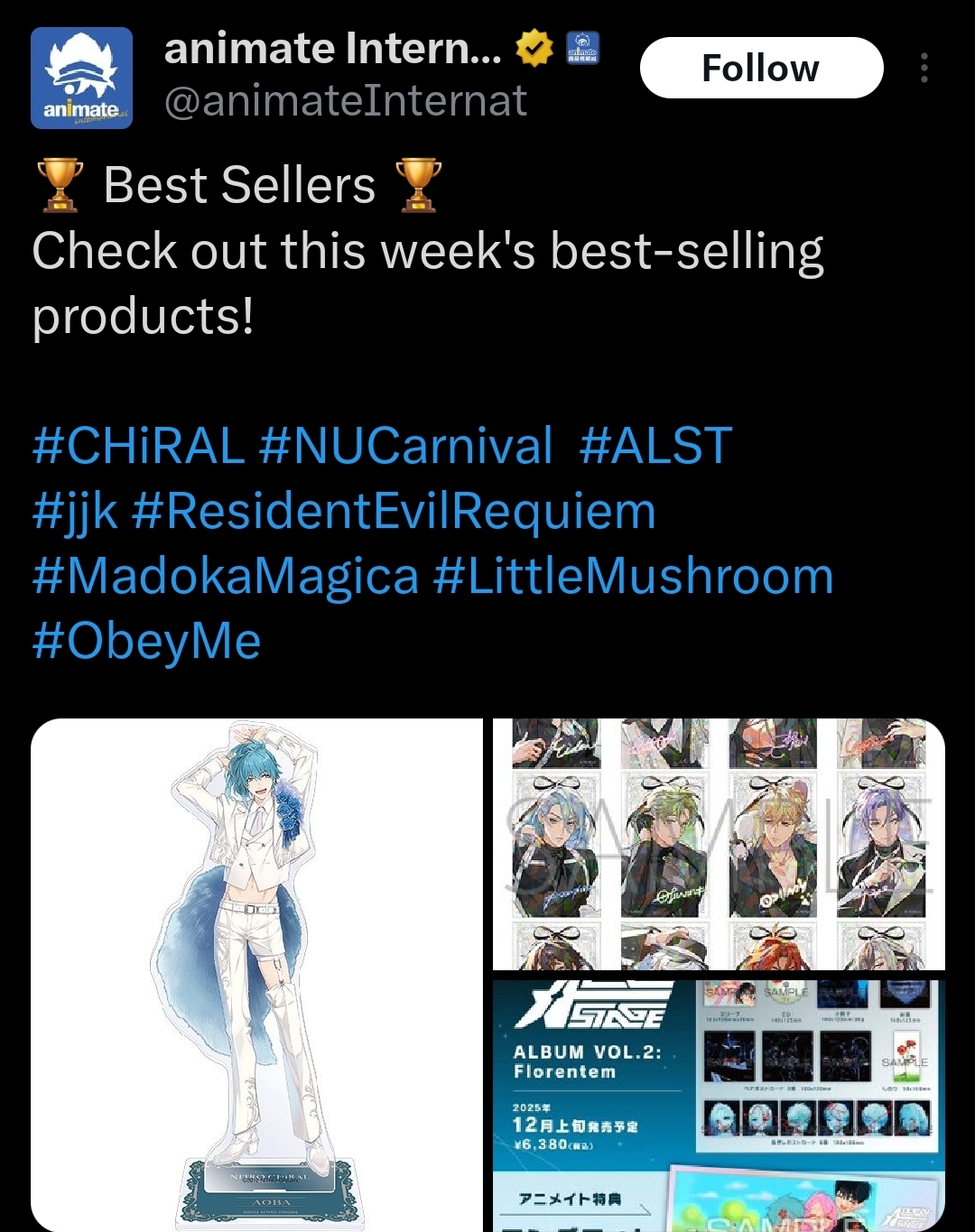The width and height of the screenshot is (975, 1232).
Task: View the Aoba acrylic stand image
Action: 256,975
